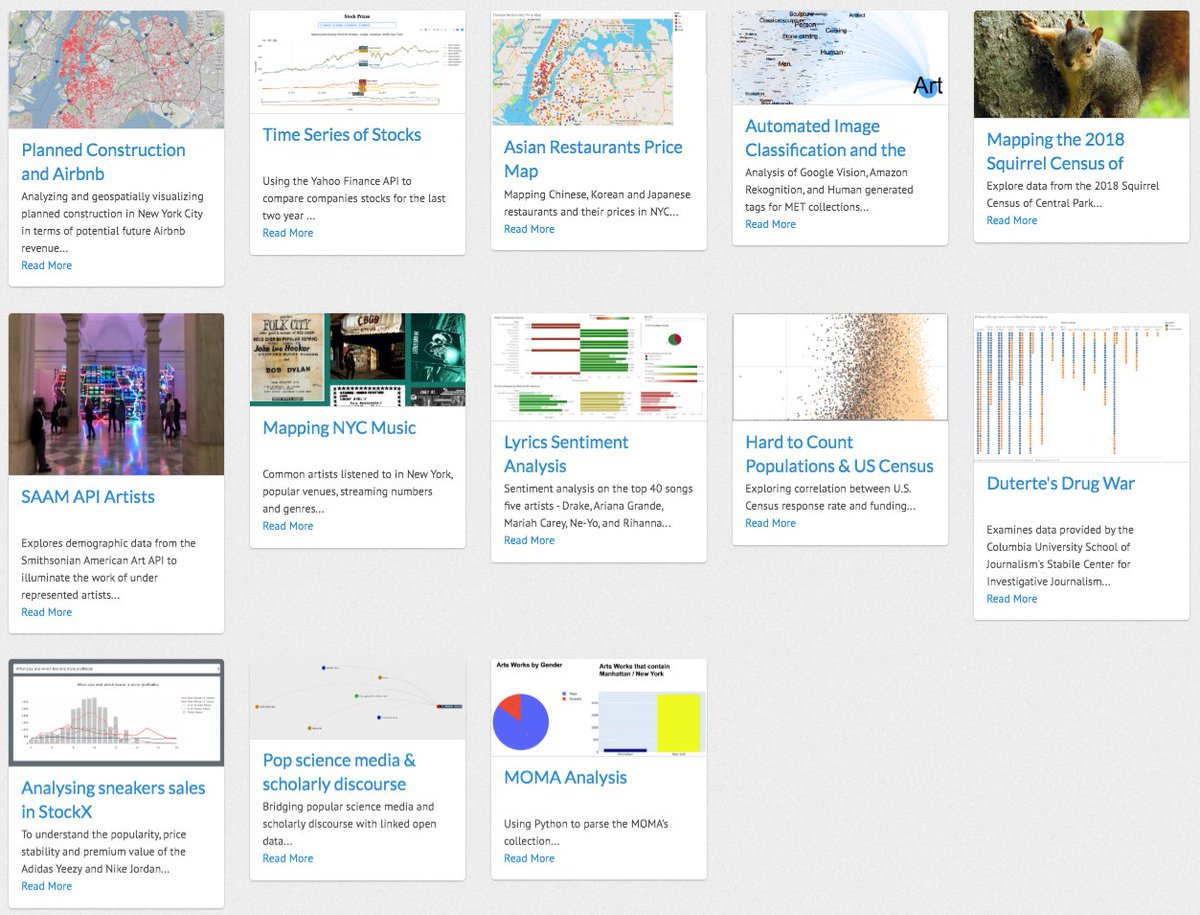Open Hard to Count Populations title link
This screenshot has height=915, width=1200.
coord(839,454)
